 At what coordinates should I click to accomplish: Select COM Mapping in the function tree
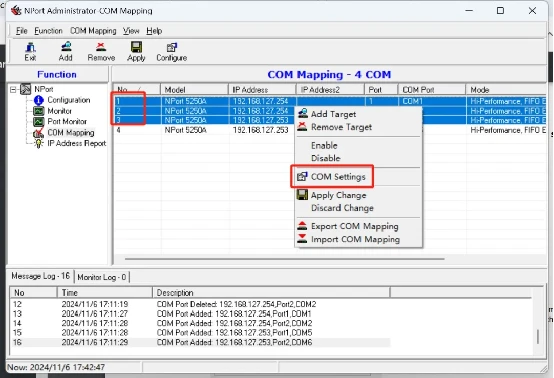coord(71,133)
